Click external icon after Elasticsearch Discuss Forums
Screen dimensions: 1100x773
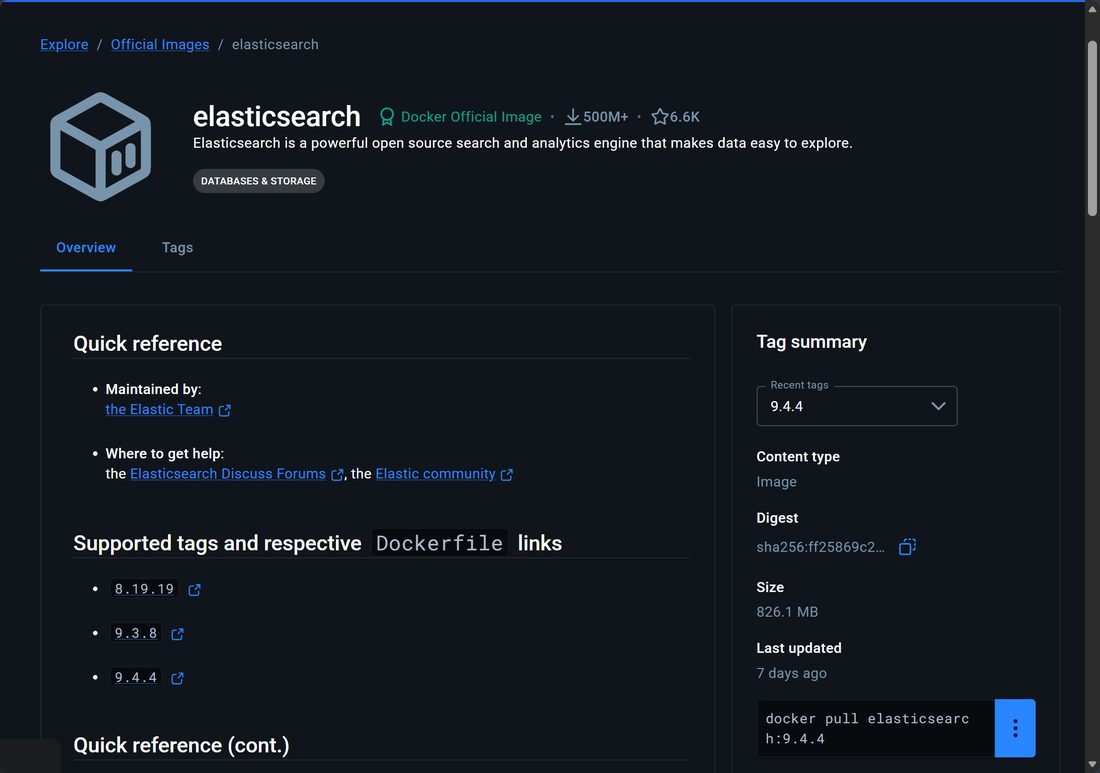click(x=337, y=475)
